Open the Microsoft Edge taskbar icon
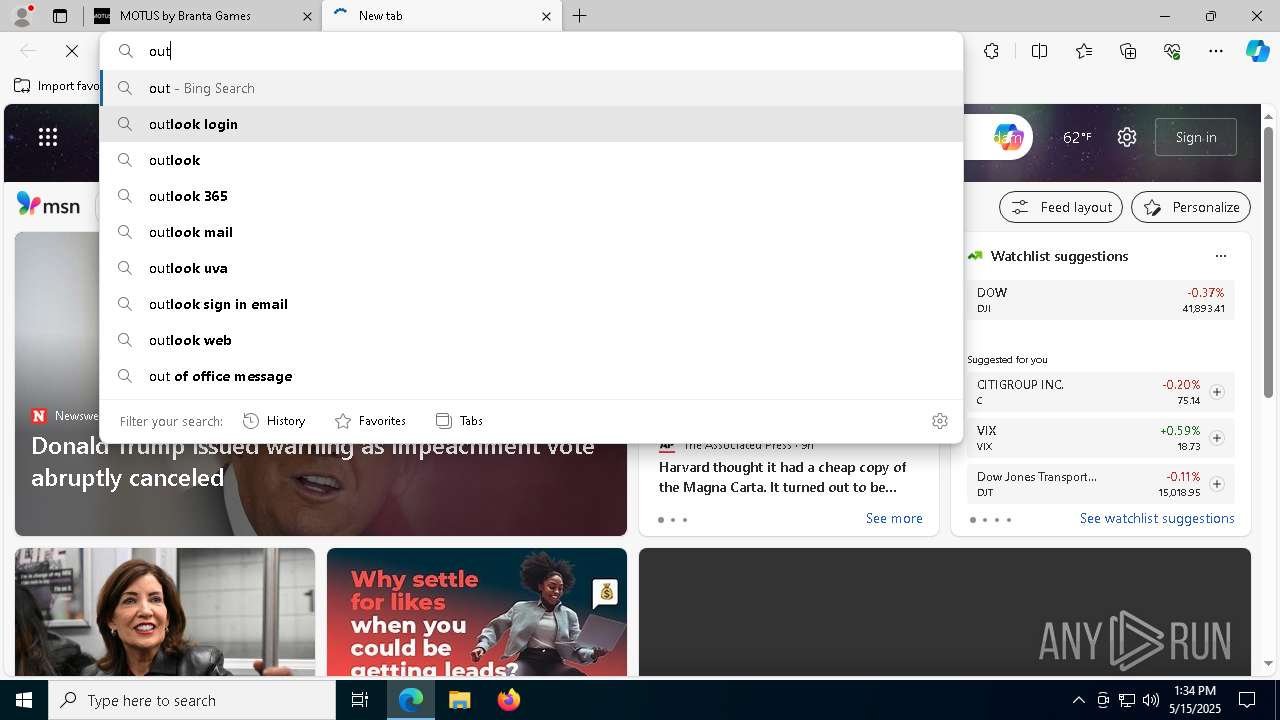This screenshot has height=720, width=1280. tap(410, 700)
